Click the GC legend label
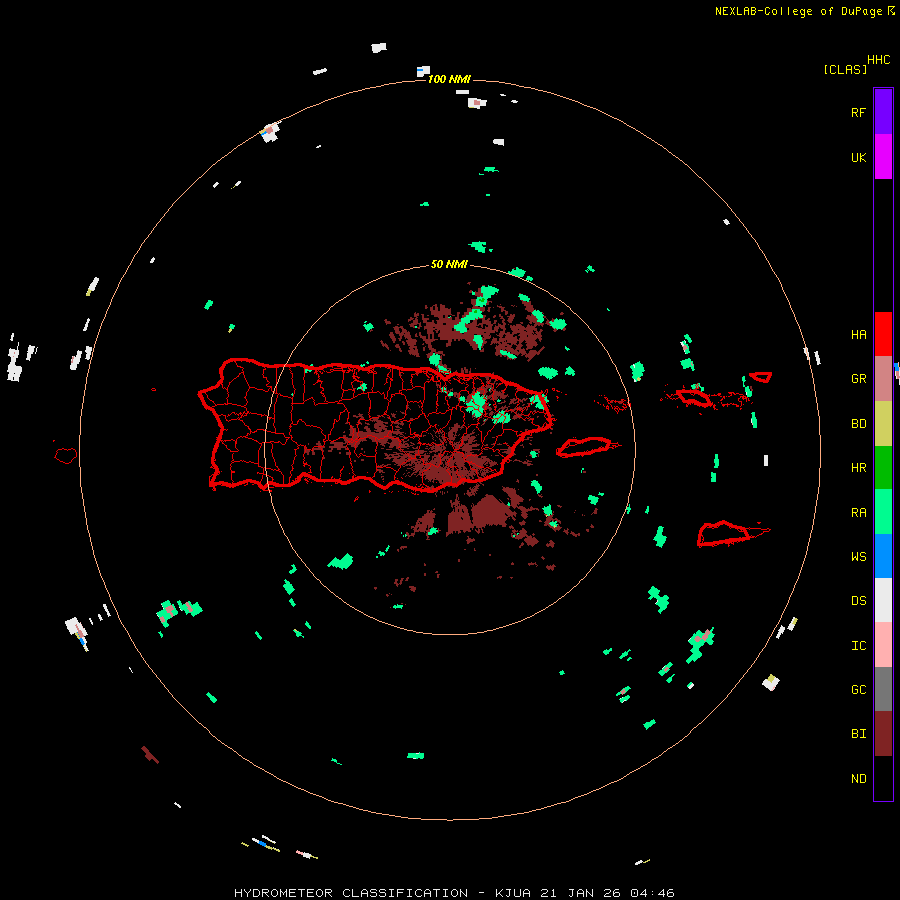This screenshot has height=900, width=900. pyautogui.click(x=858, y=690)
